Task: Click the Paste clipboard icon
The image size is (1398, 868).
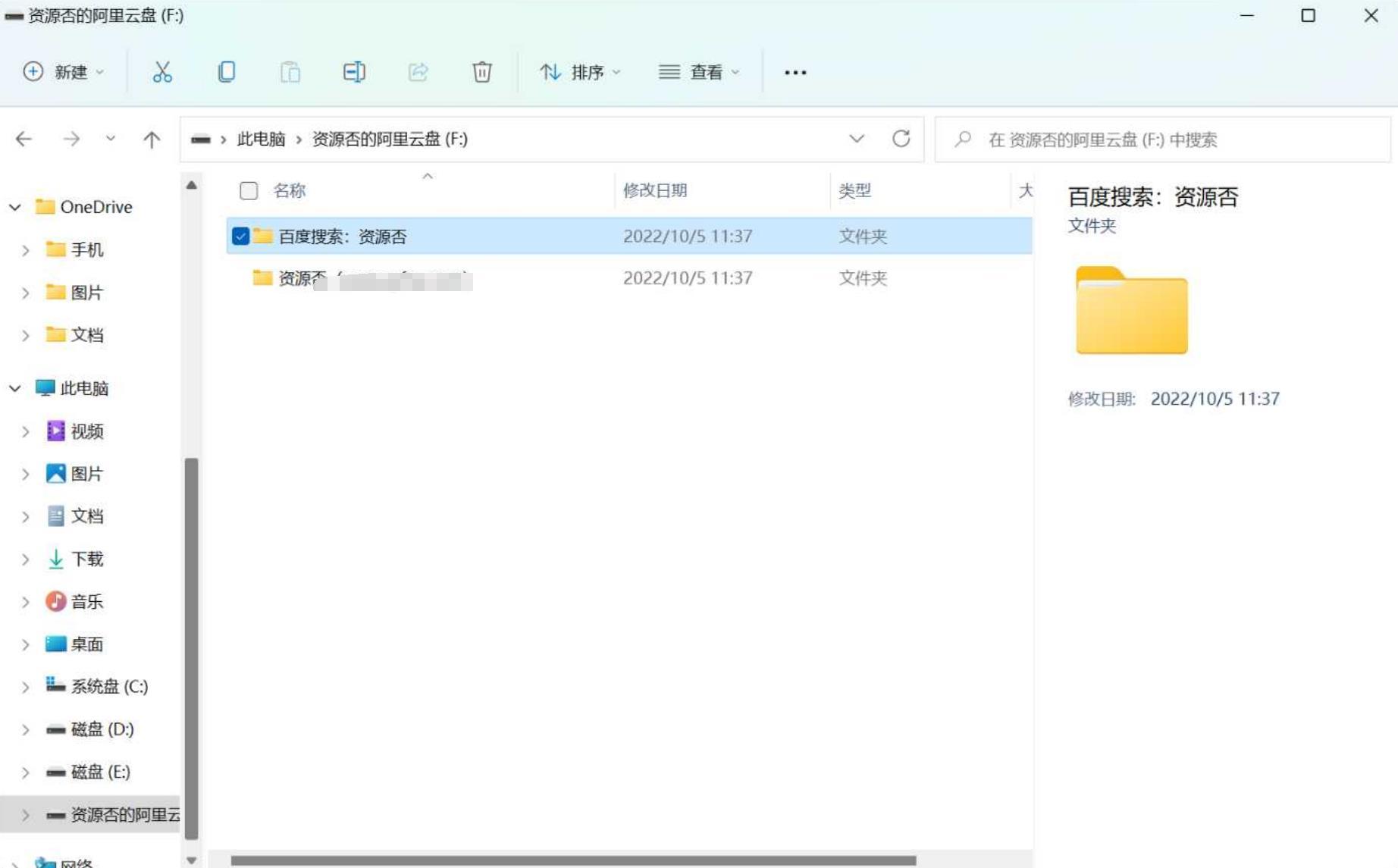Action: pyautogui.click(x=290, y=72)
